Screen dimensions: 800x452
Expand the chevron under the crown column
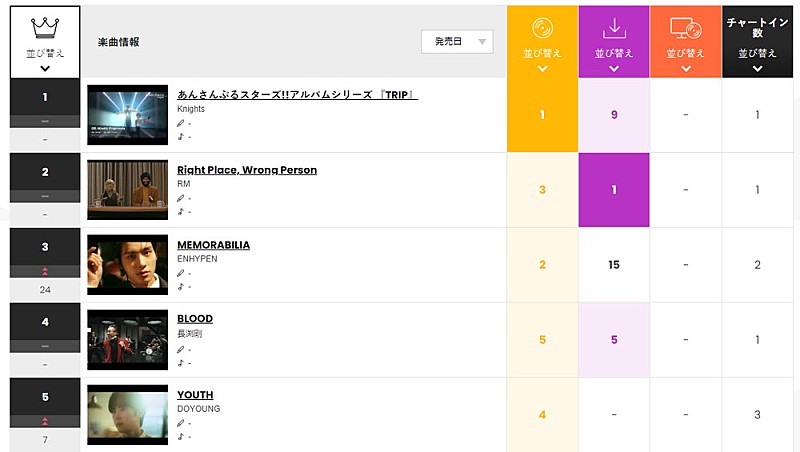[x=44, y=69]
